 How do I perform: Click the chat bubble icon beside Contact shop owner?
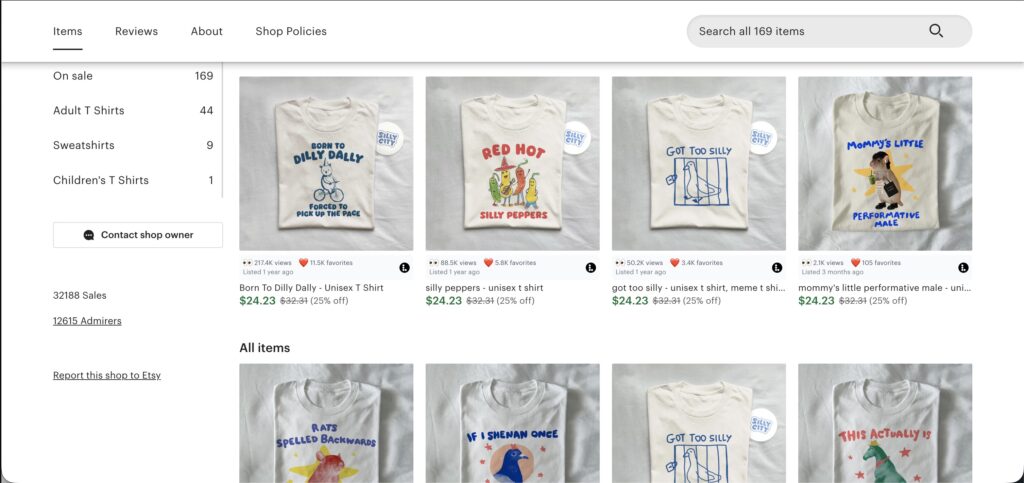click(89, 235)
